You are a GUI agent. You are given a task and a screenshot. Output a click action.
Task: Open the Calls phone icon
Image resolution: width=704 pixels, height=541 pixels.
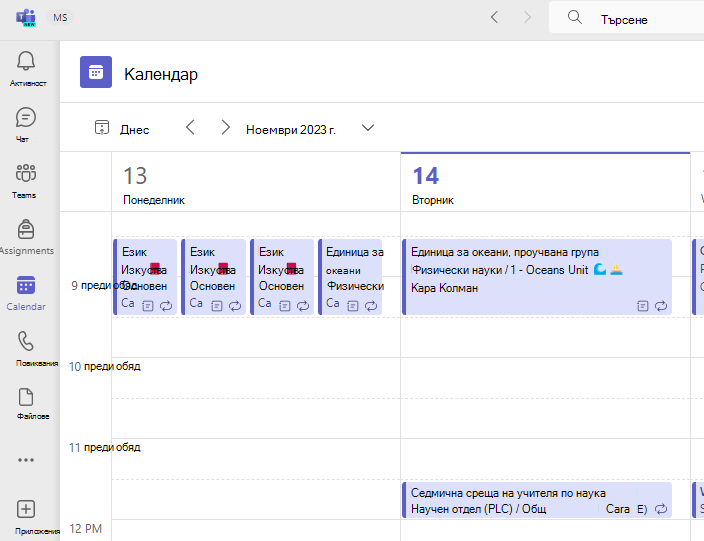point(26,341)
